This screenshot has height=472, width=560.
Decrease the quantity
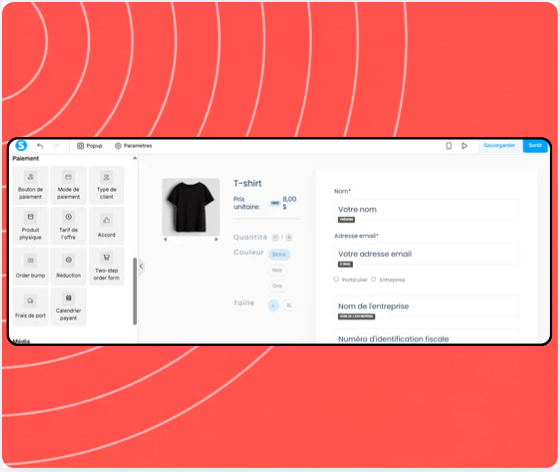[x=275, y=237]
